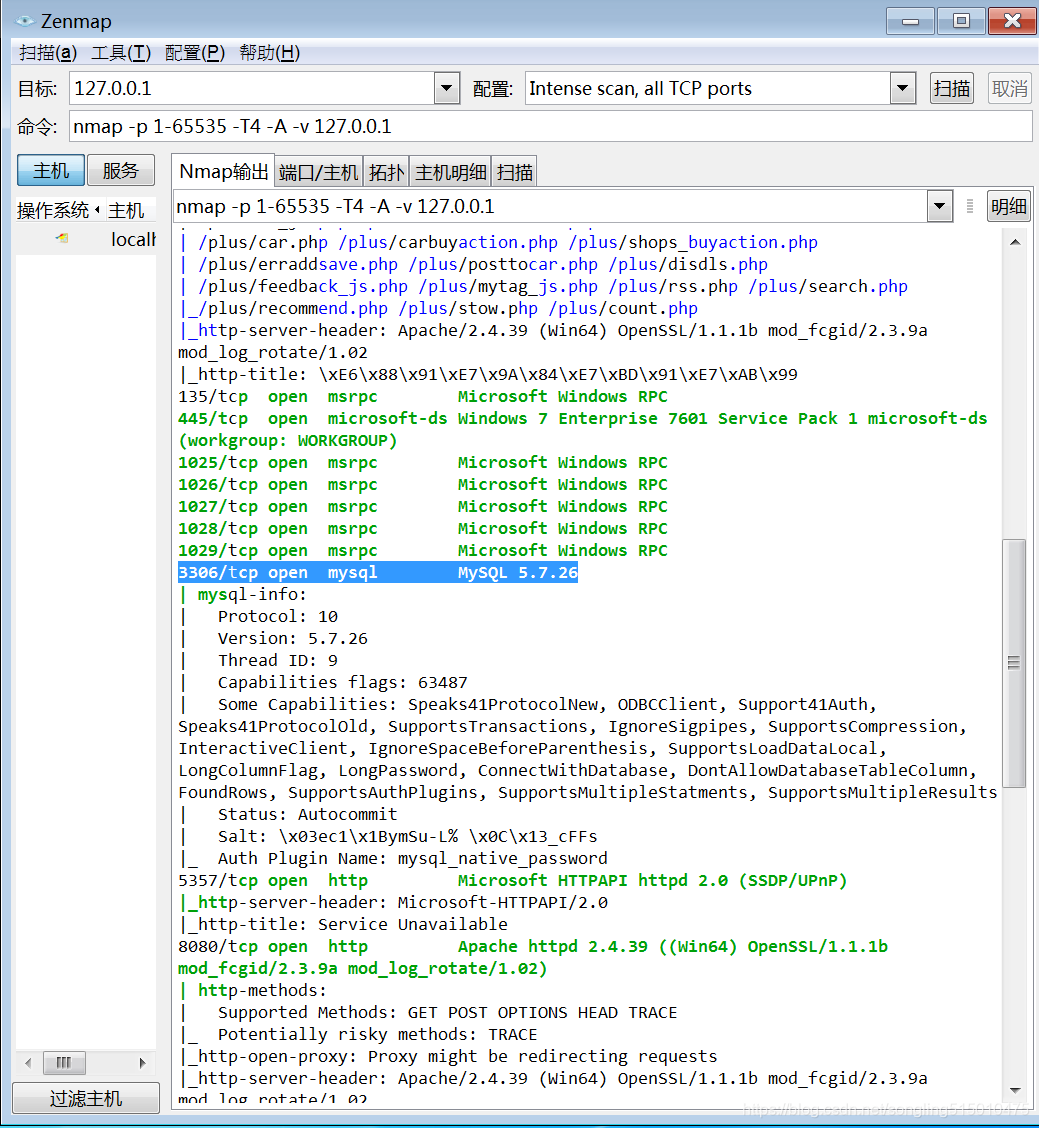The height and width of the screenshot is (1128, 1039).
Task: Close the Zenmap window
Action: [1012, 21]
